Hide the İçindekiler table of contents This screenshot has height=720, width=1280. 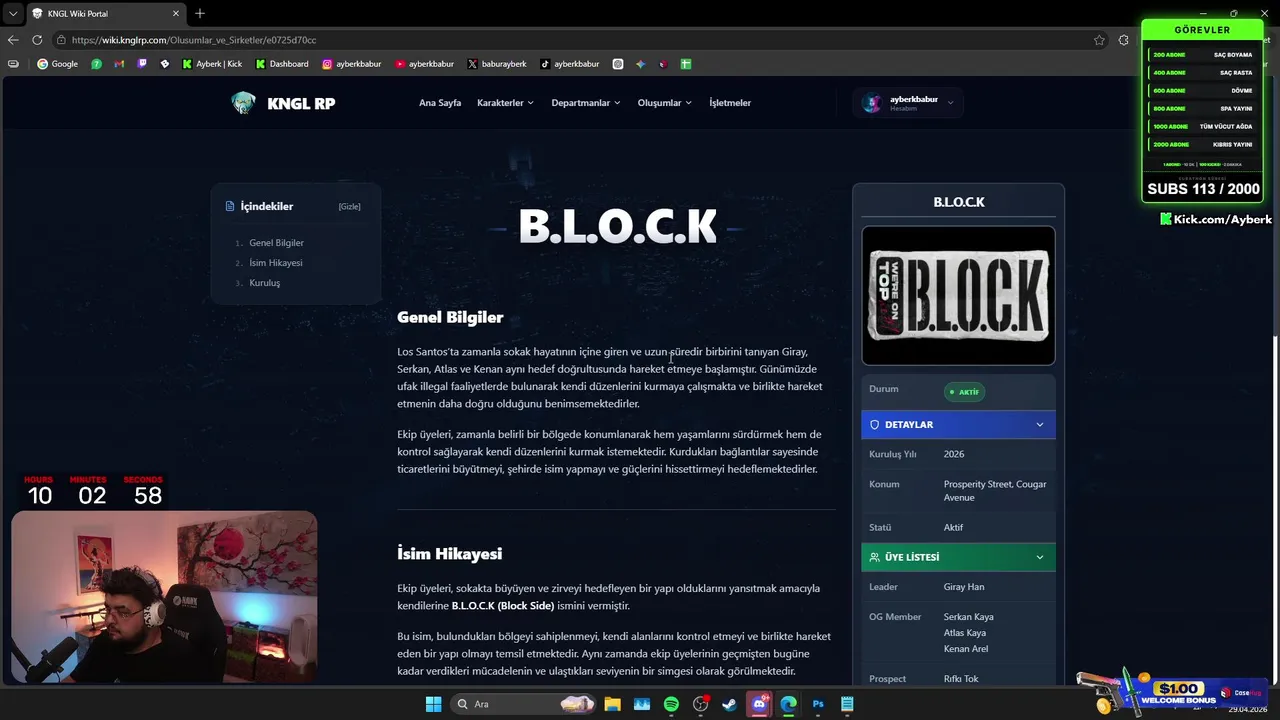tap(349, 207)
